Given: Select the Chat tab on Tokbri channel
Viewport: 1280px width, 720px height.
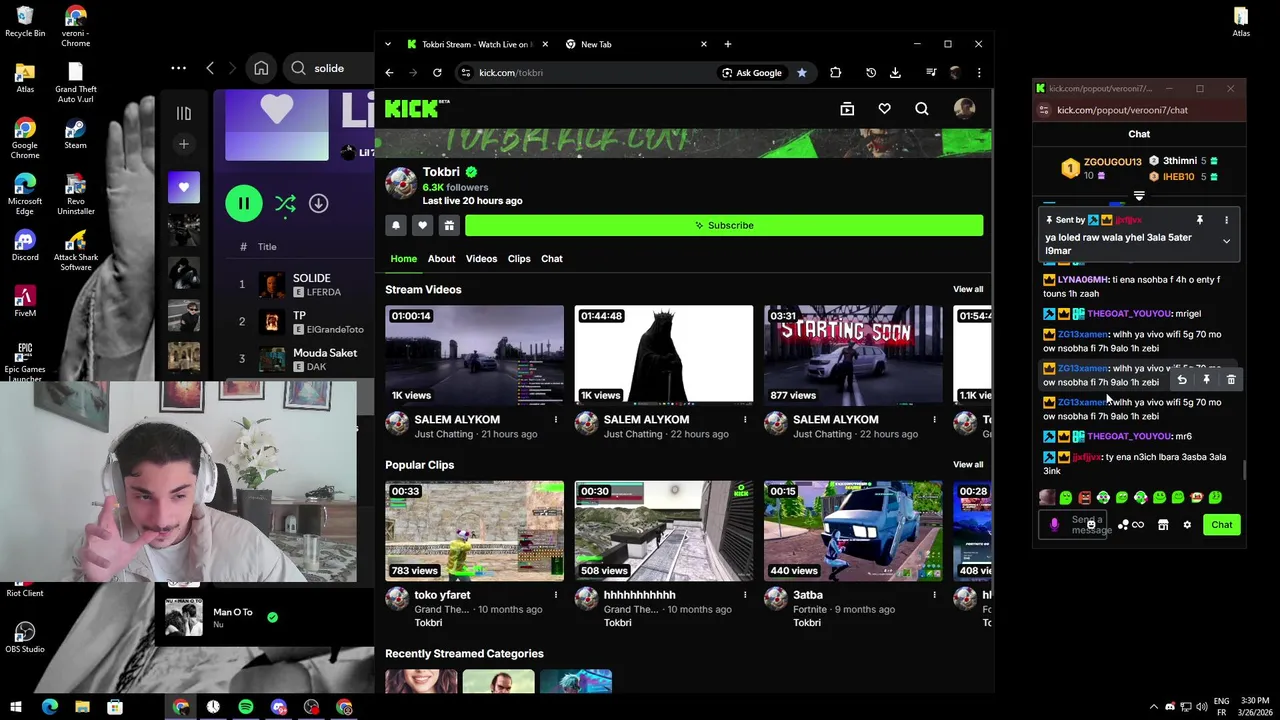Looking at the screenshot, I should click(x=552, y=258).
